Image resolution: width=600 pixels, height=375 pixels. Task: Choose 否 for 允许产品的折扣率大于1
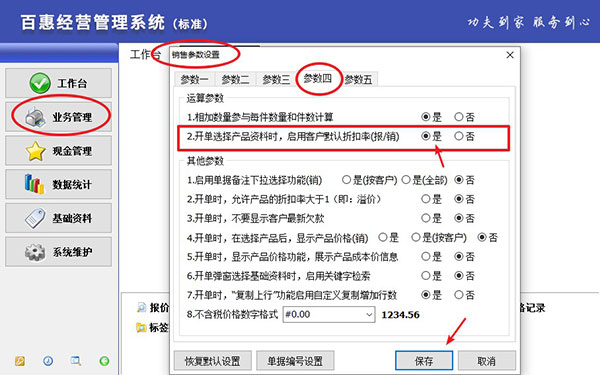pos(458,199)
